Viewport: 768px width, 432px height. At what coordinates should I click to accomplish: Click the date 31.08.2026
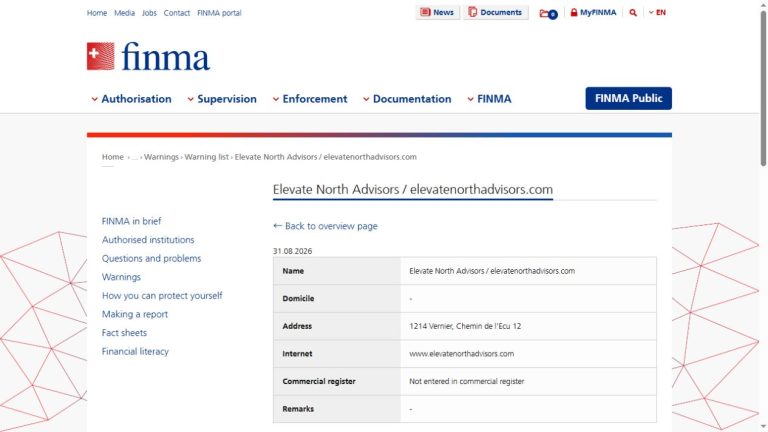(x=292, y=251)
